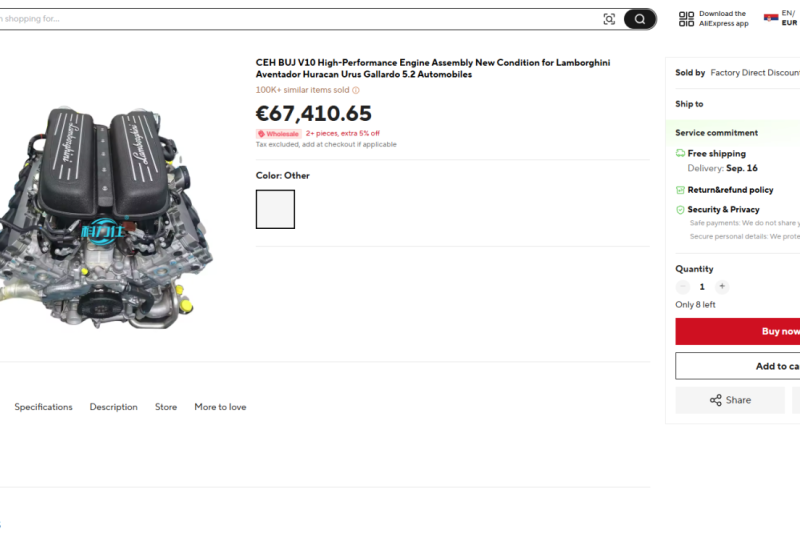This screenshot has width=800, height=534.
Task: Click the Return&refund policy icon
Action: pyautogui.click(x=680, y=190)
